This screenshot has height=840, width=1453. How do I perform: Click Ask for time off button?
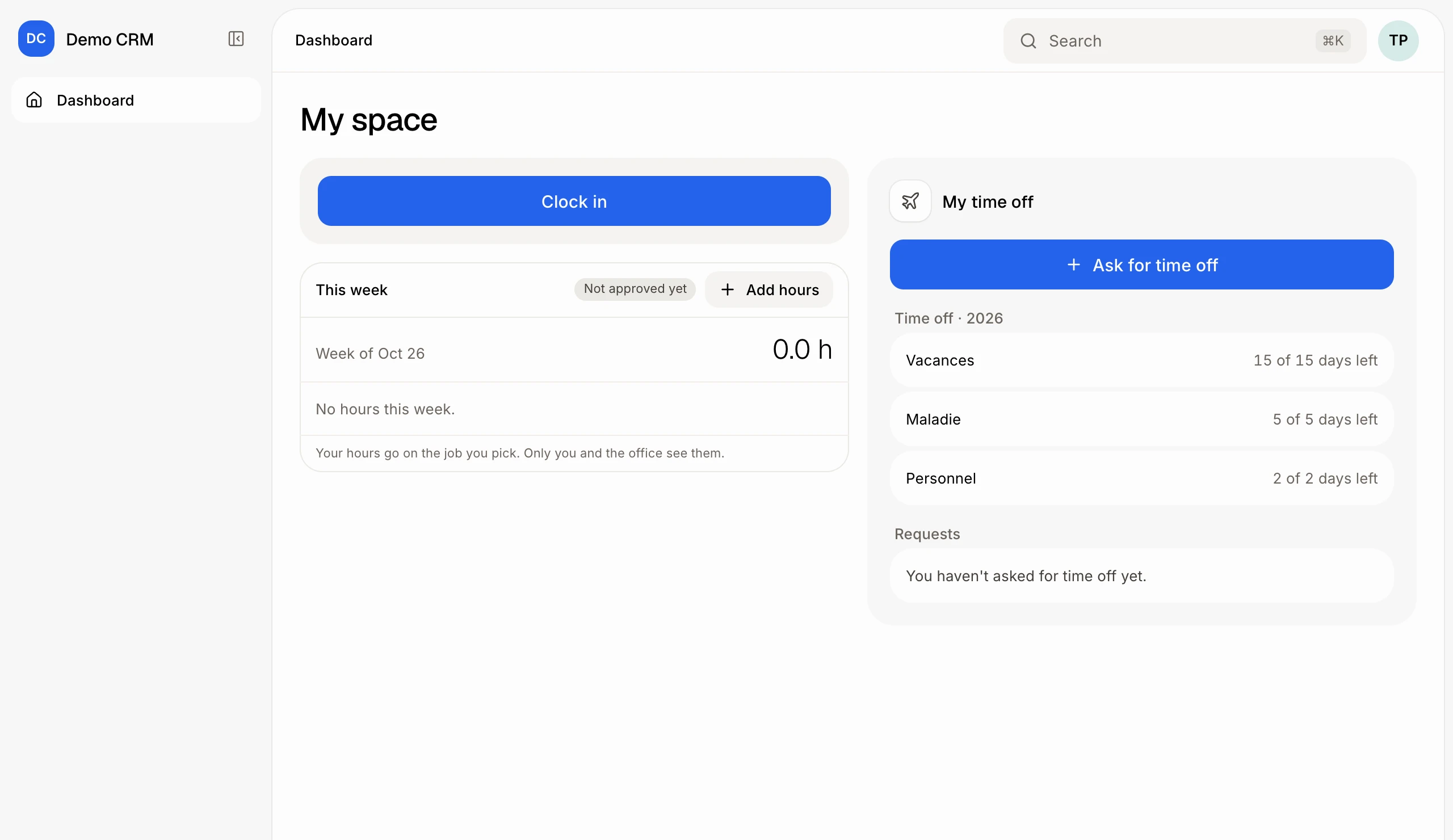[x=1141, y=264]
